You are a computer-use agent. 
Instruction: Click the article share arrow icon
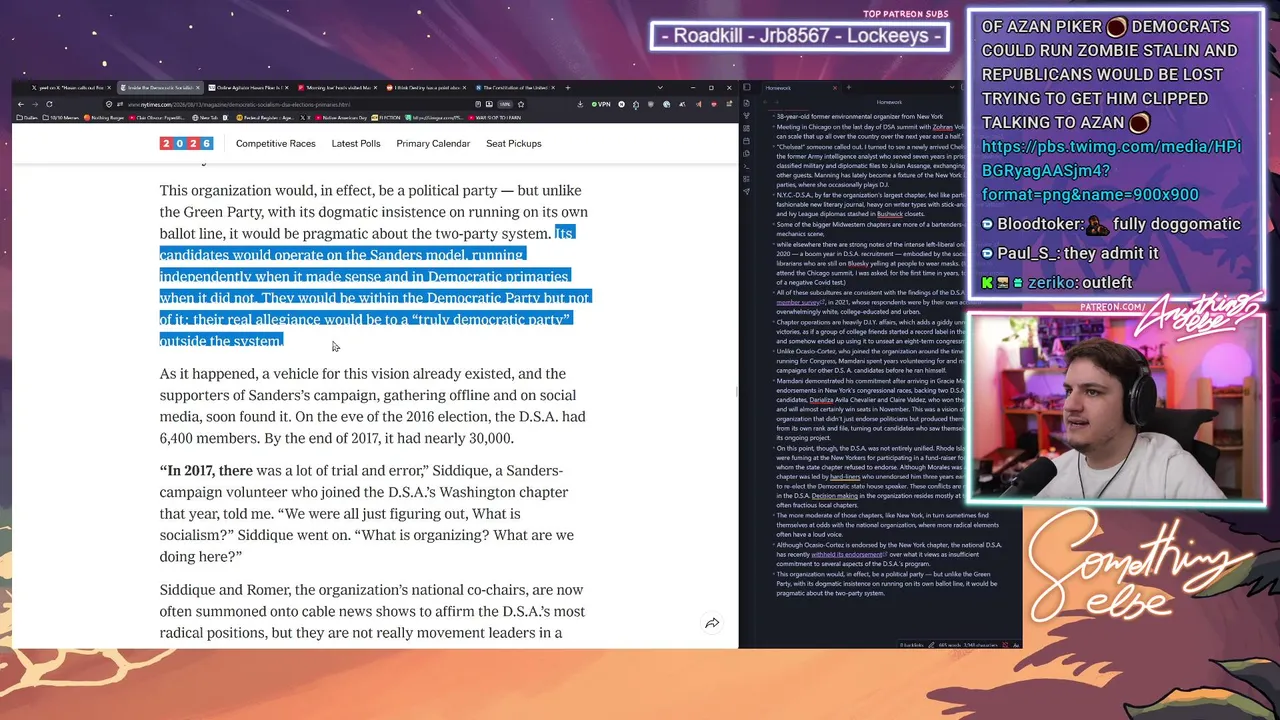[x=712, y=623]
